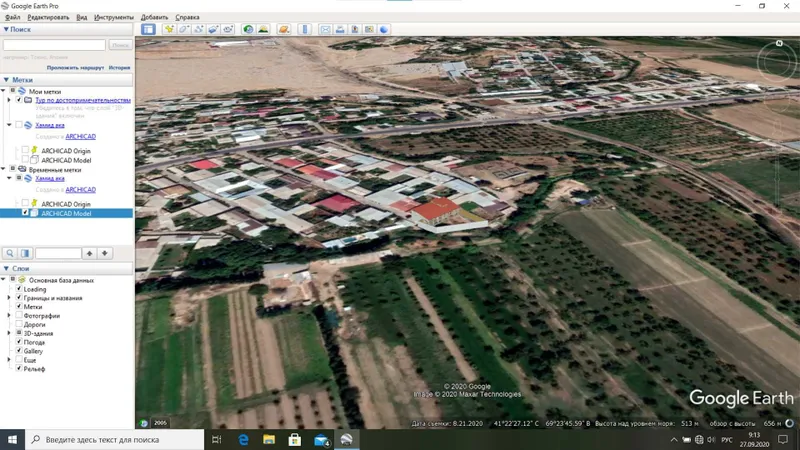Open the Файл menu
Image resolution: width=800 pixels, height=450 pixels.
click(x=12, y=17)
